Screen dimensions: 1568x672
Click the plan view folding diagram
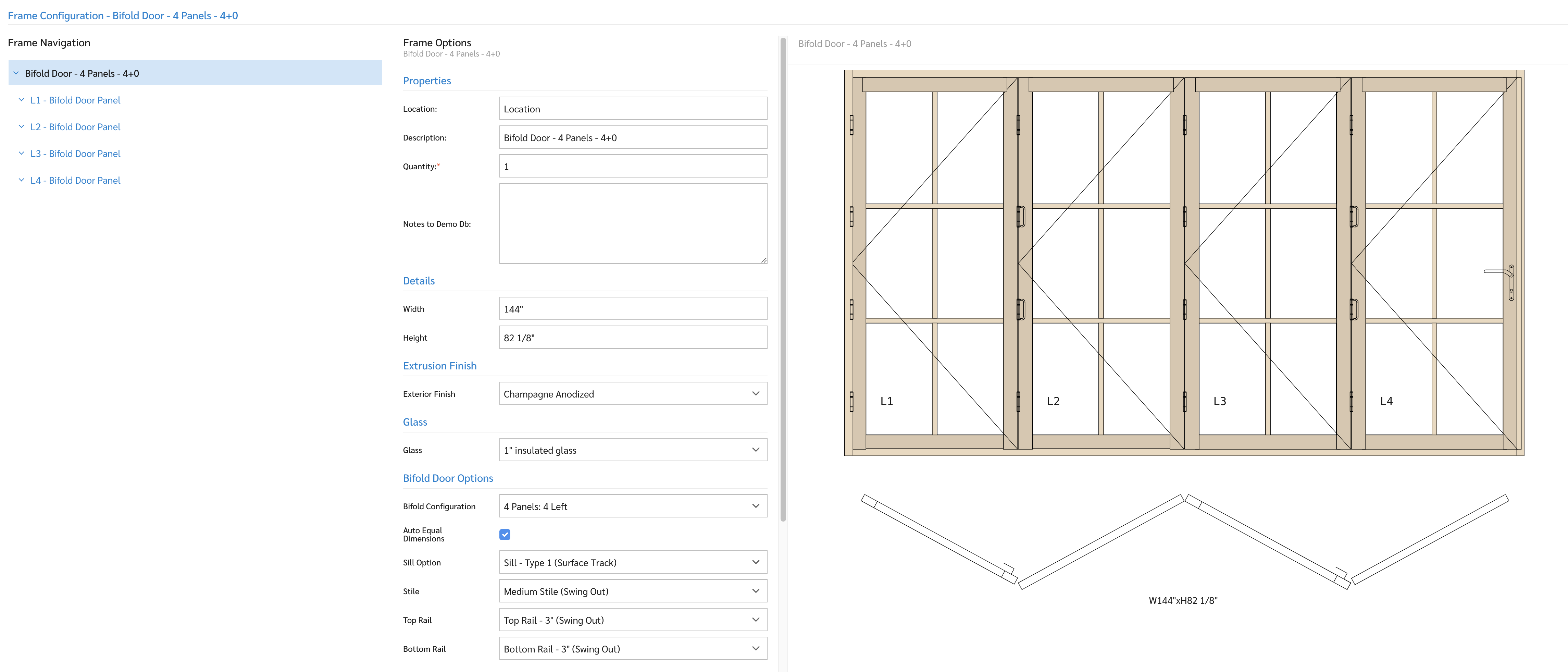click(x=1184, y=542)
